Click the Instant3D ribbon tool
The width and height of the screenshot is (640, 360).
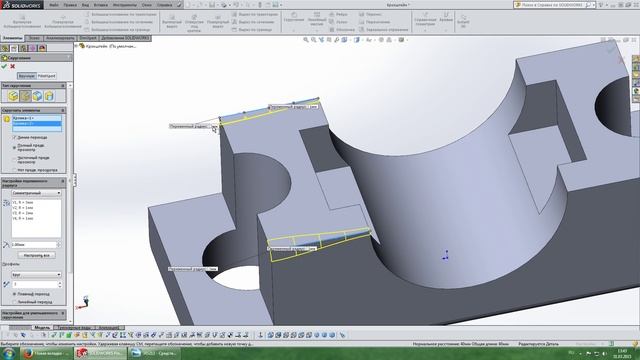[x=463, y=21]
